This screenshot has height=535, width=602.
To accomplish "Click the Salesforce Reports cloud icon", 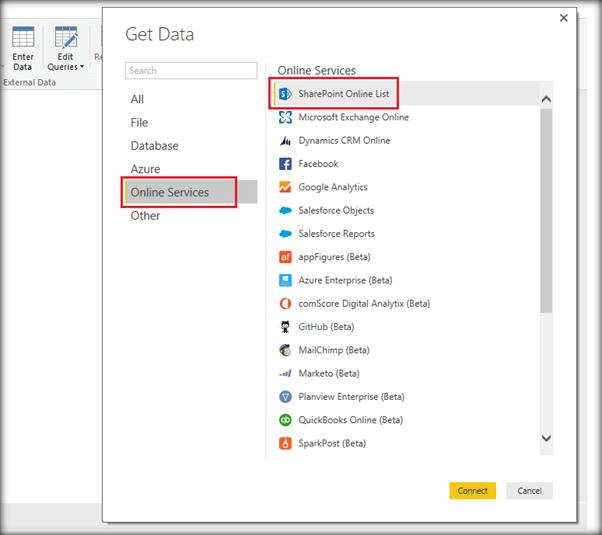I will (285, 234).
